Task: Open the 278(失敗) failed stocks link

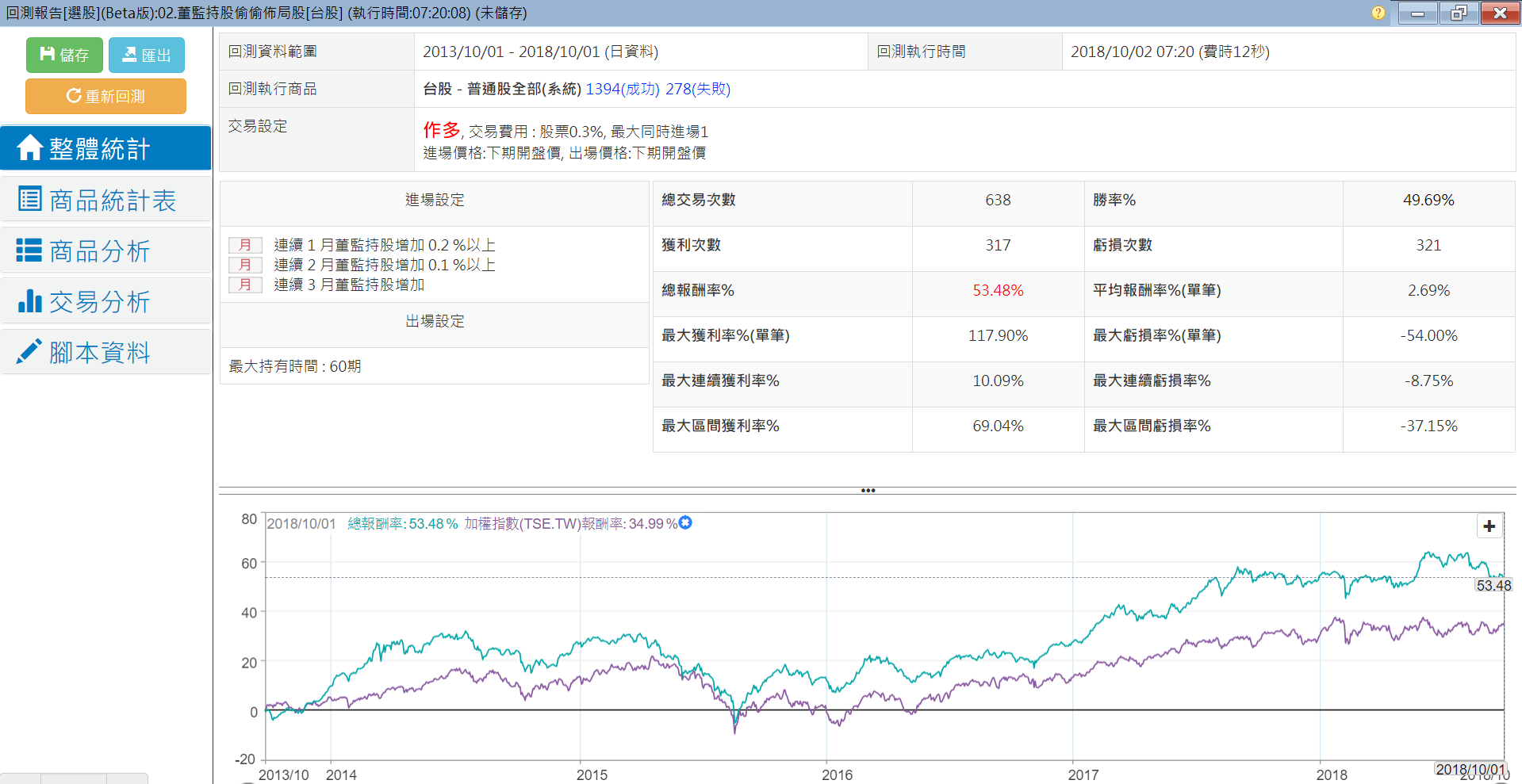Action: click(x=698, y=89)
